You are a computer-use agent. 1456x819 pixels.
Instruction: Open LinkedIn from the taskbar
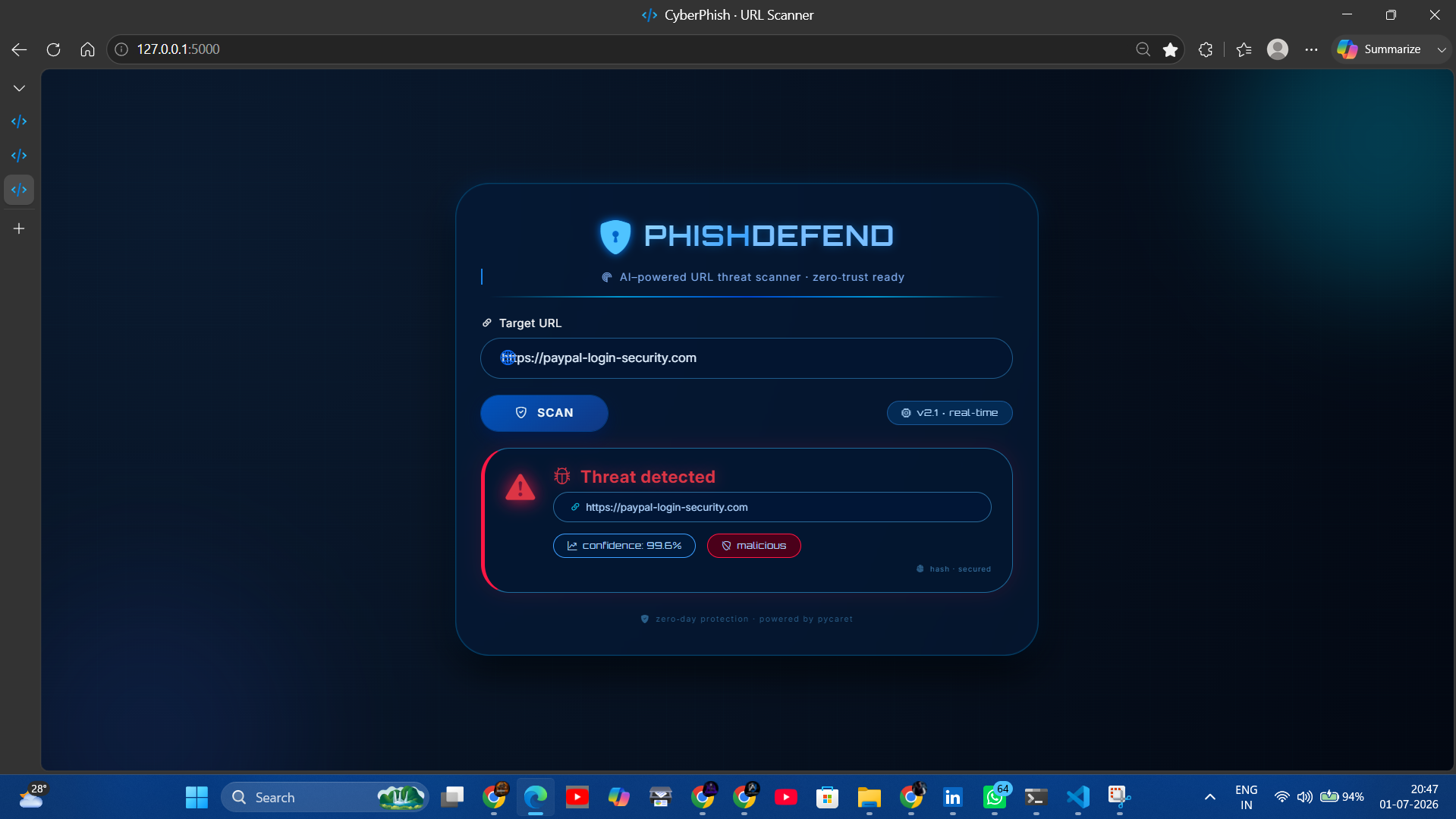[952, 797]
